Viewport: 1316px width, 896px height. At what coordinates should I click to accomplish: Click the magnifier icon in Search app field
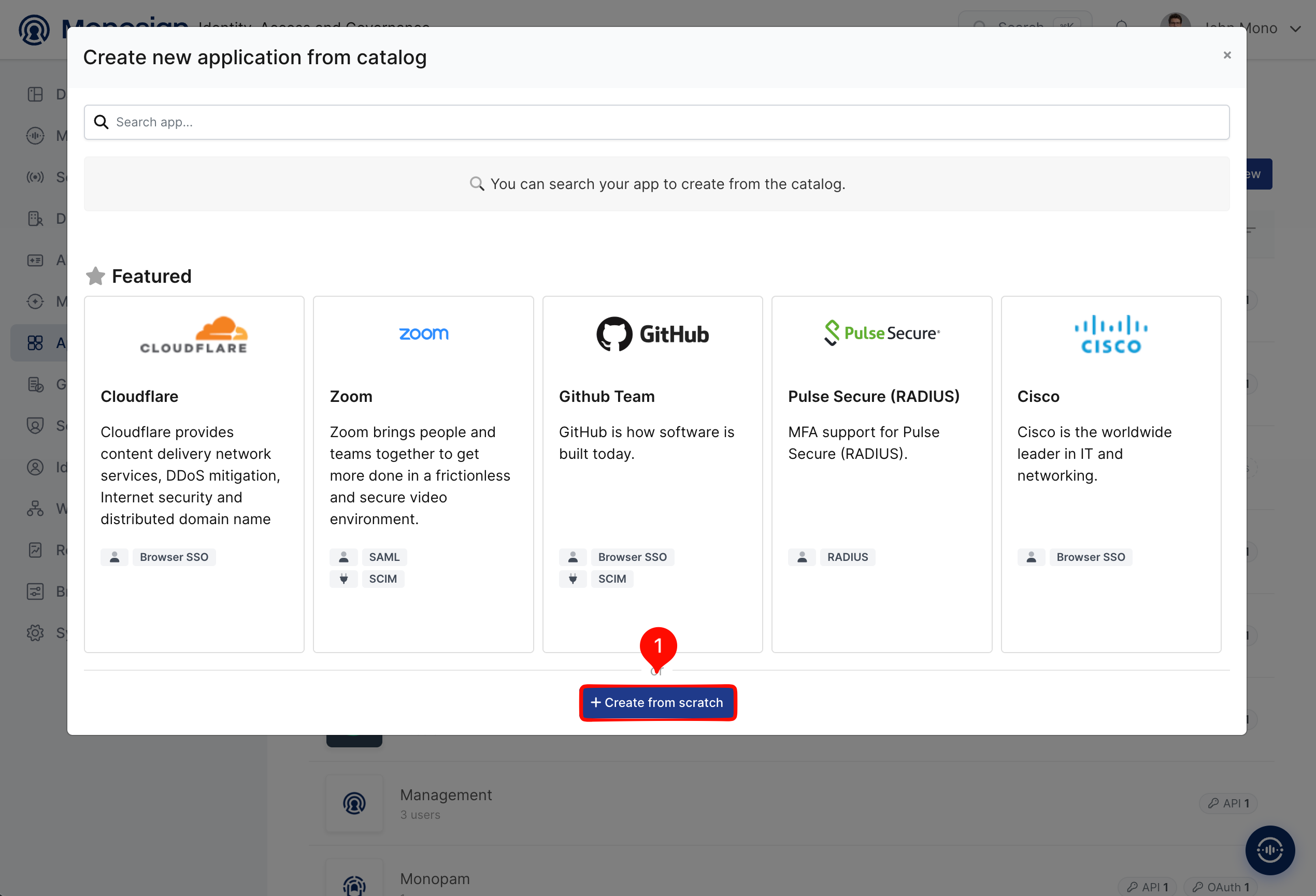pos(102,122)
